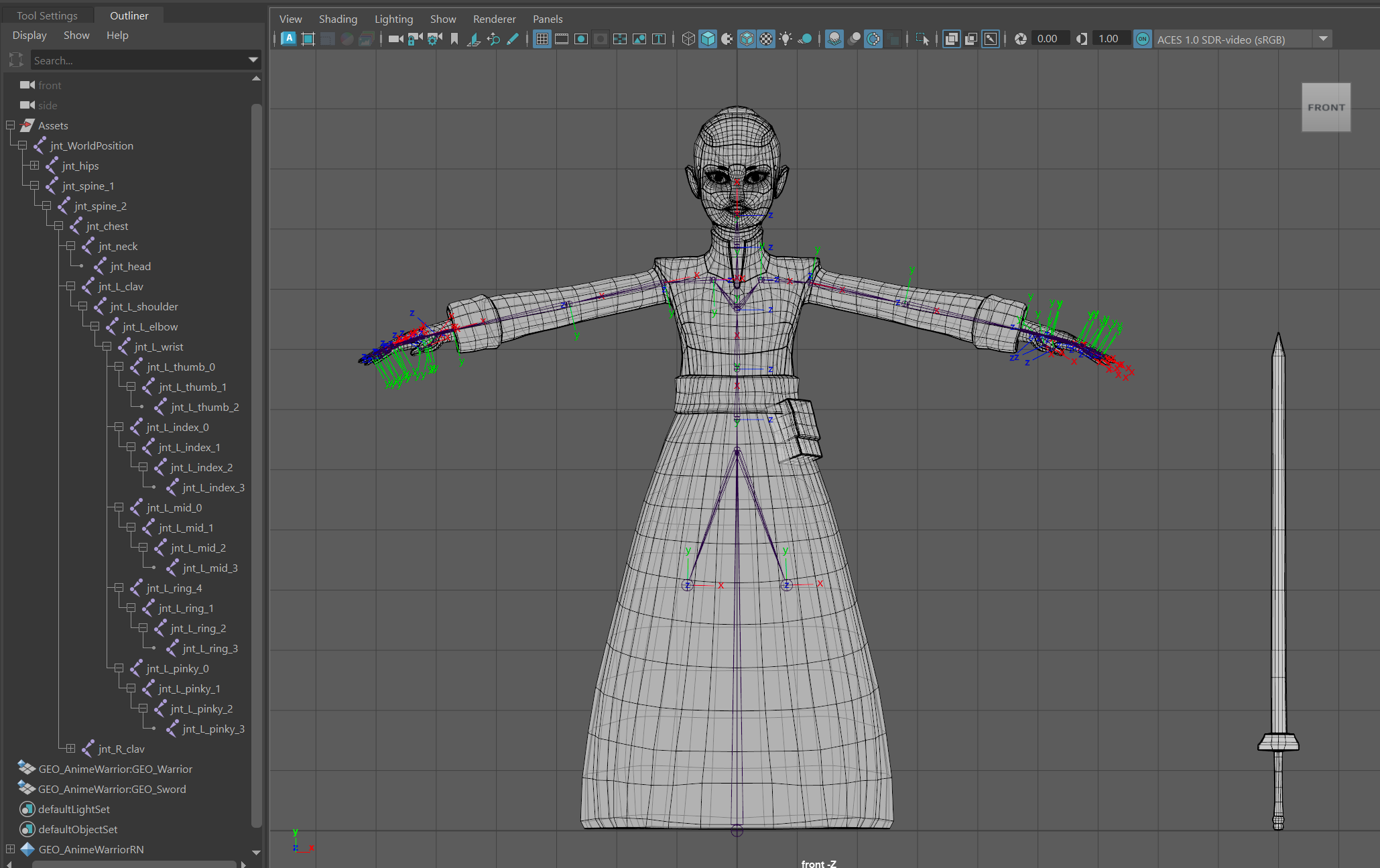Click the Select Camera icon
The height and width of the screenshot is (868, 1380).
pyautogui.click(x=395, y=39)
